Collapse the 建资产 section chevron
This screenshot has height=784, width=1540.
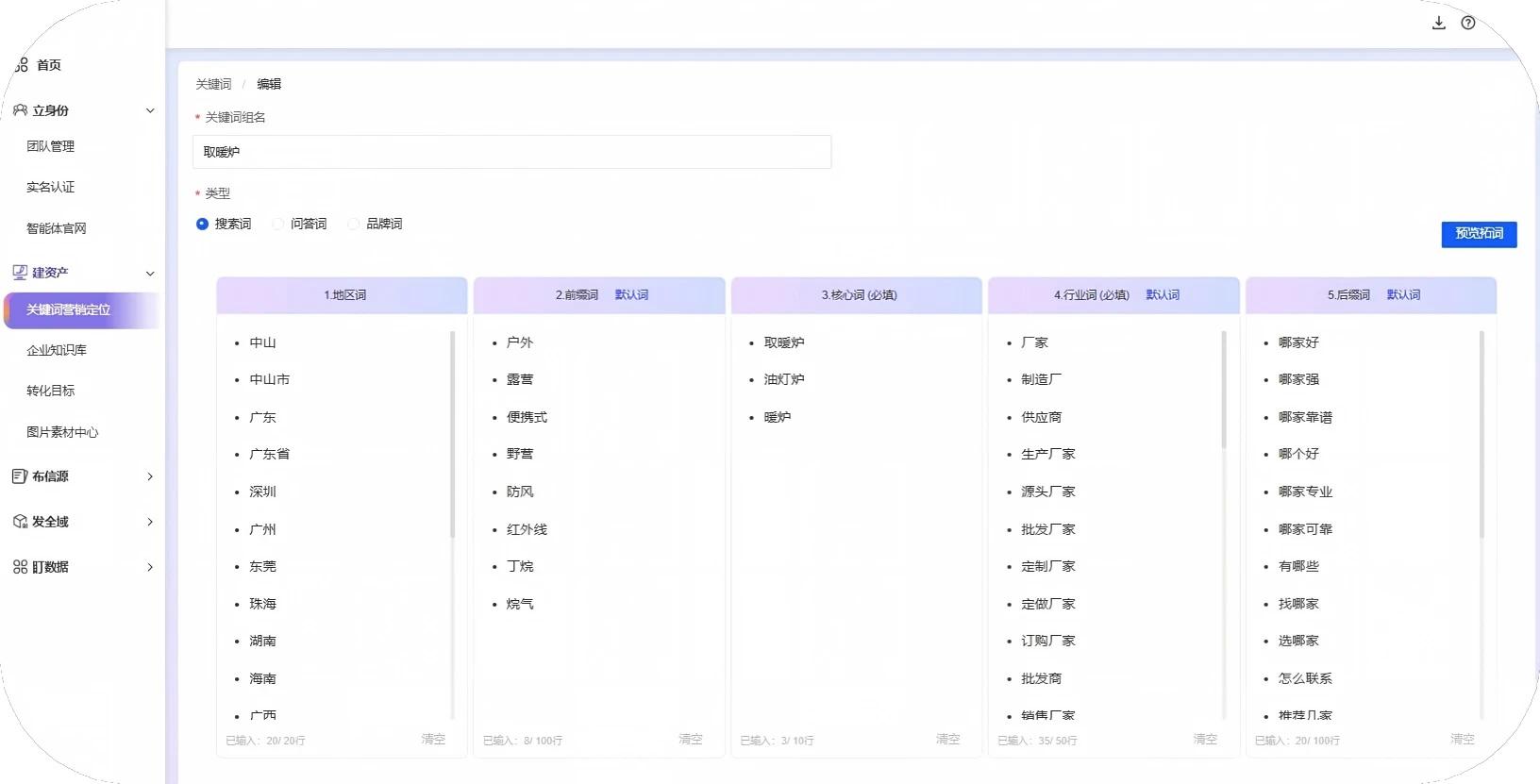click(150, 273)
